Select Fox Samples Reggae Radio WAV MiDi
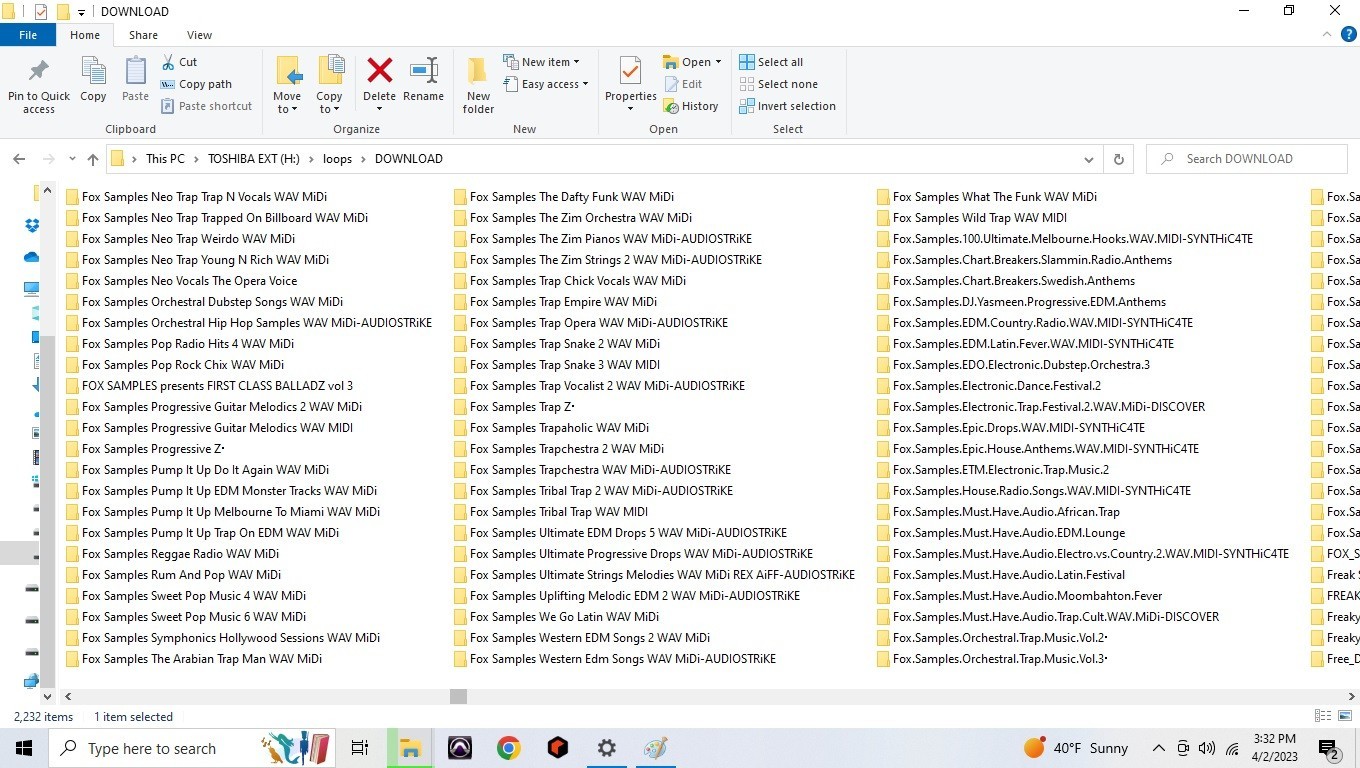 (x=172, y=554)
